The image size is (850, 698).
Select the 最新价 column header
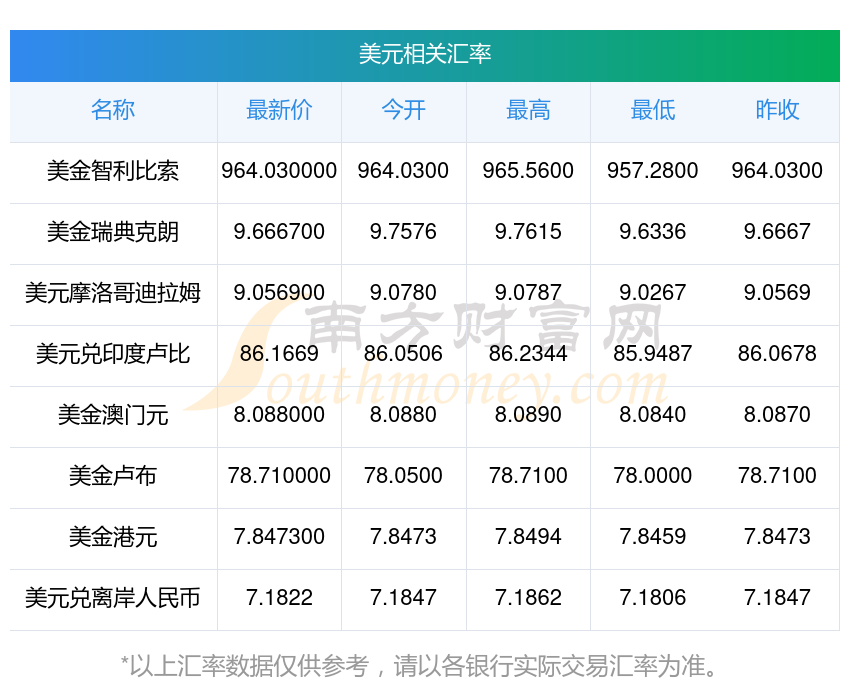click(x=279, y=110)
